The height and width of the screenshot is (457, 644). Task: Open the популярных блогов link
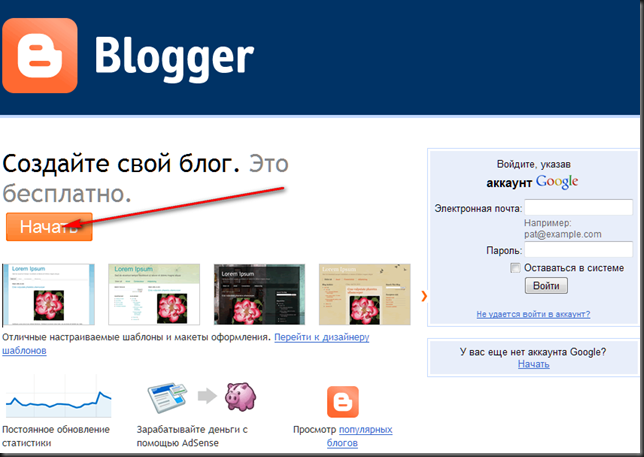point(366,429)
